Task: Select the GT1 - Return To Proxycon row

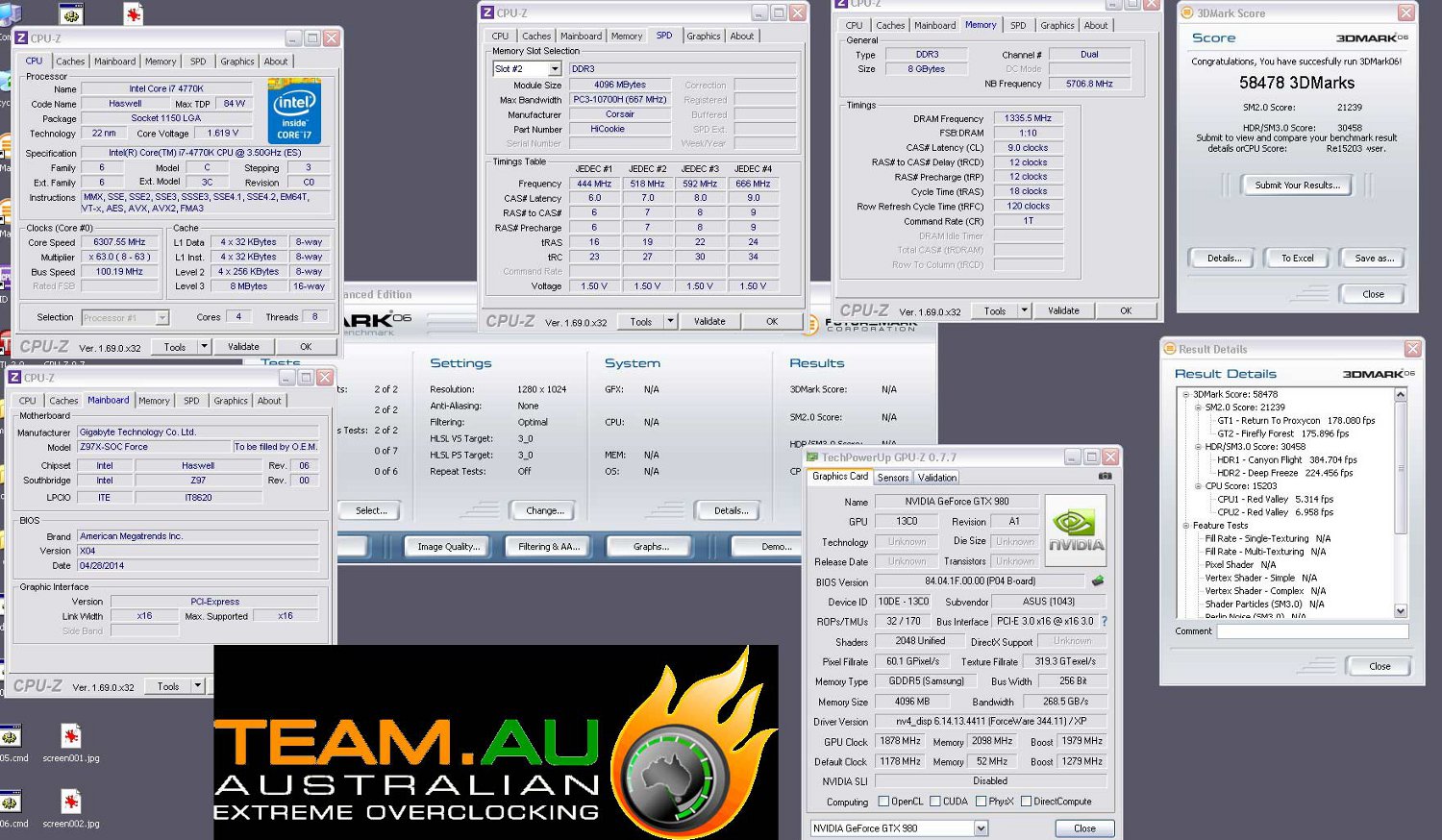Action: click(x=1296, y=420)
